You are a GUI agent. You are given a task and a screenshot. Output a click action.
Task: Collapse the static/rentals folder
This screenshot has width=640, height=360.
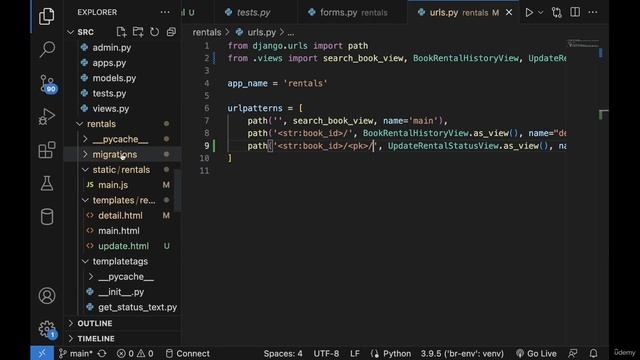122,169
